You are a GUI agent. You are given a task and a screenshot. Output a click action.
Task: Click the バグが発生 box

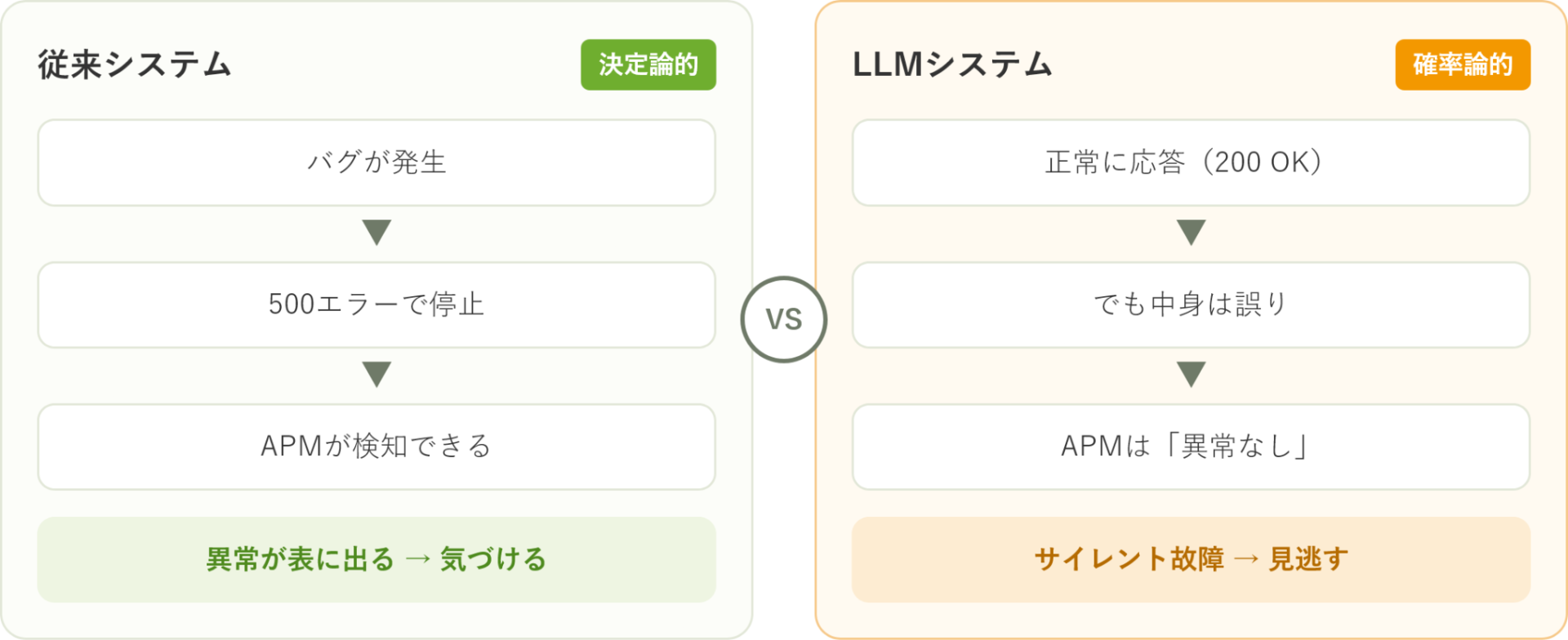(x=376, y=162)
